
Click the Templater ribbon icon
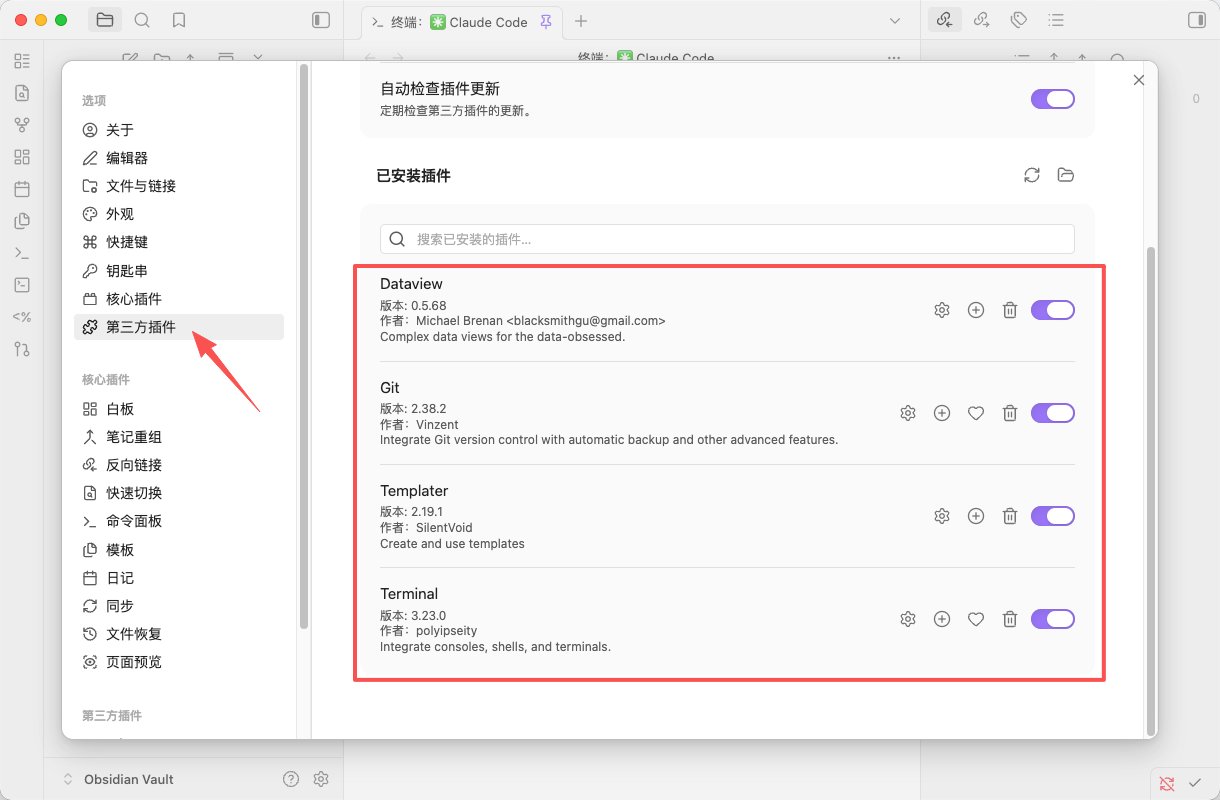click(22, 317)
